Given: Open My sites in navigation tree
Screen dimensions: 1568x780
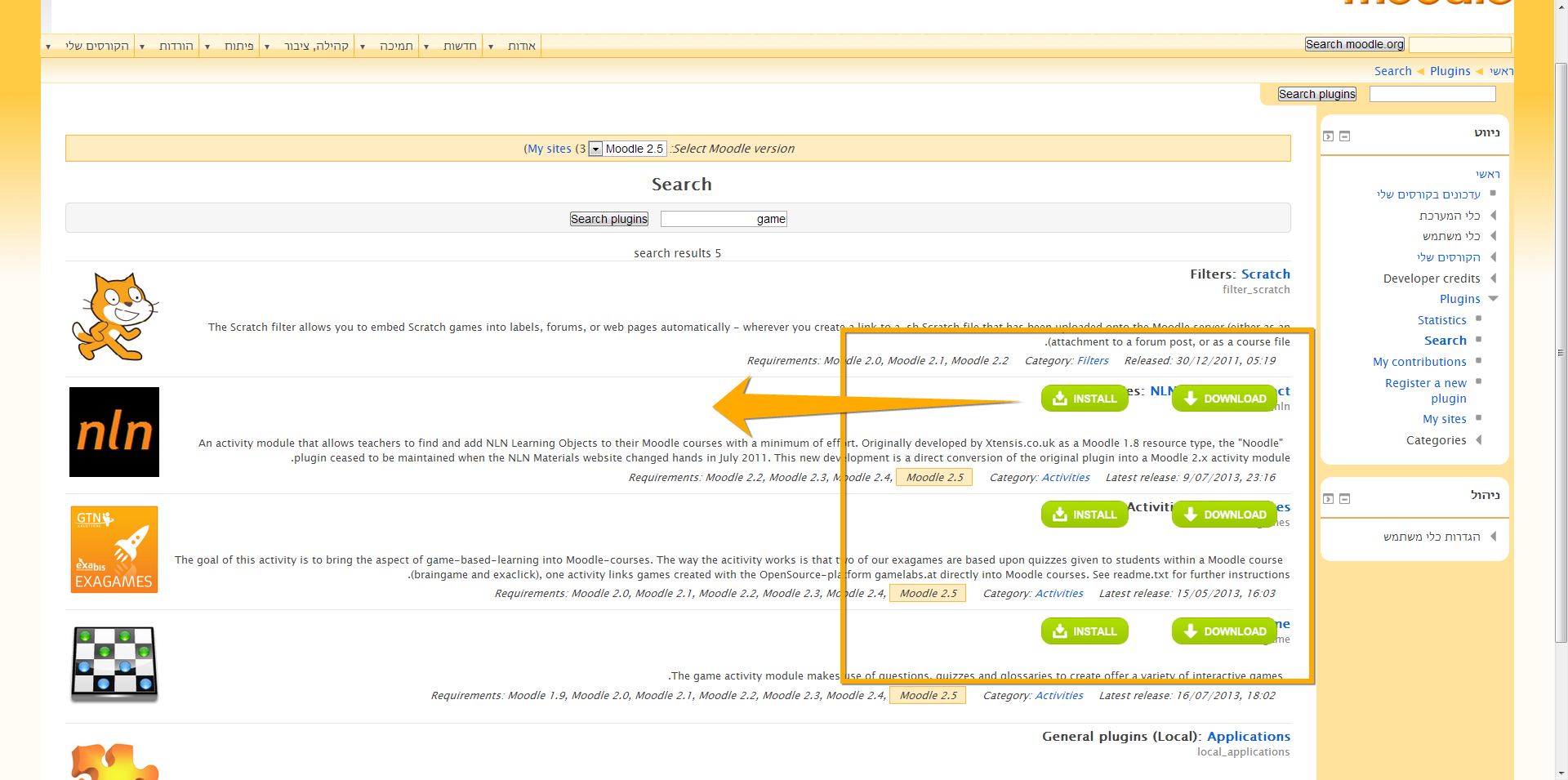Looking at the screenshot, I should 1444,419.
